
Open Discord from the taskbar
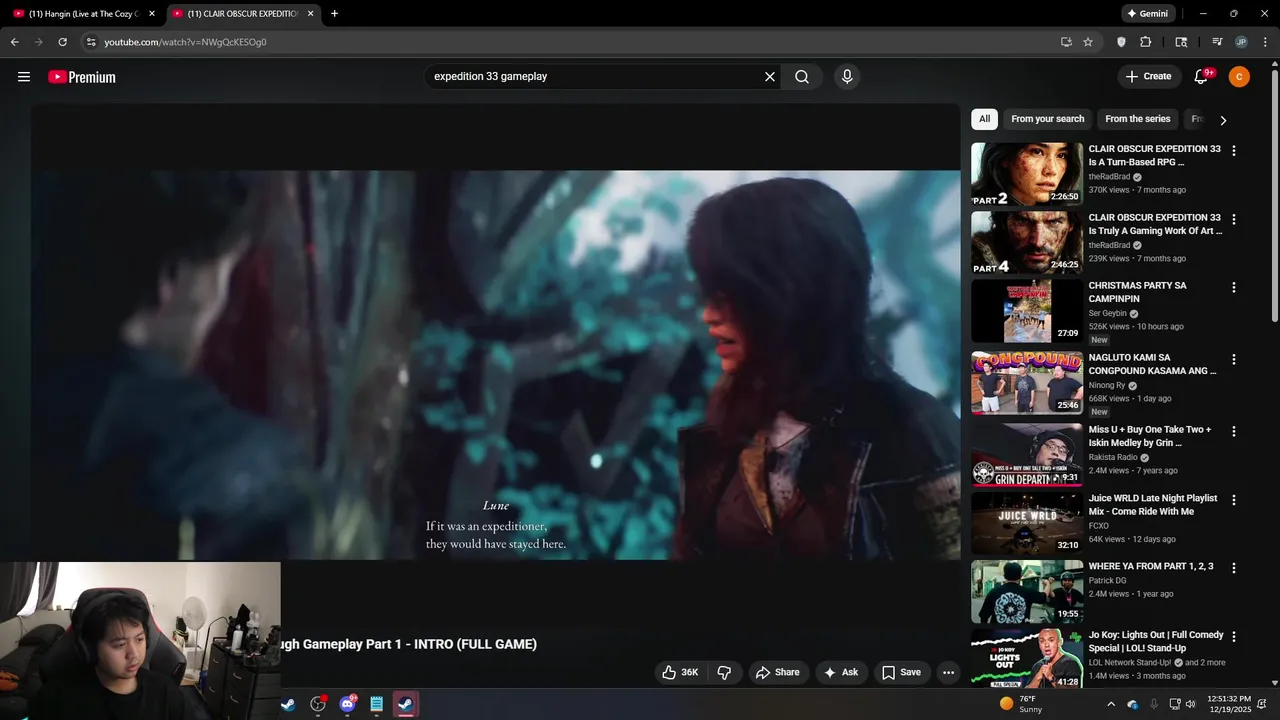tap(348, 704)
